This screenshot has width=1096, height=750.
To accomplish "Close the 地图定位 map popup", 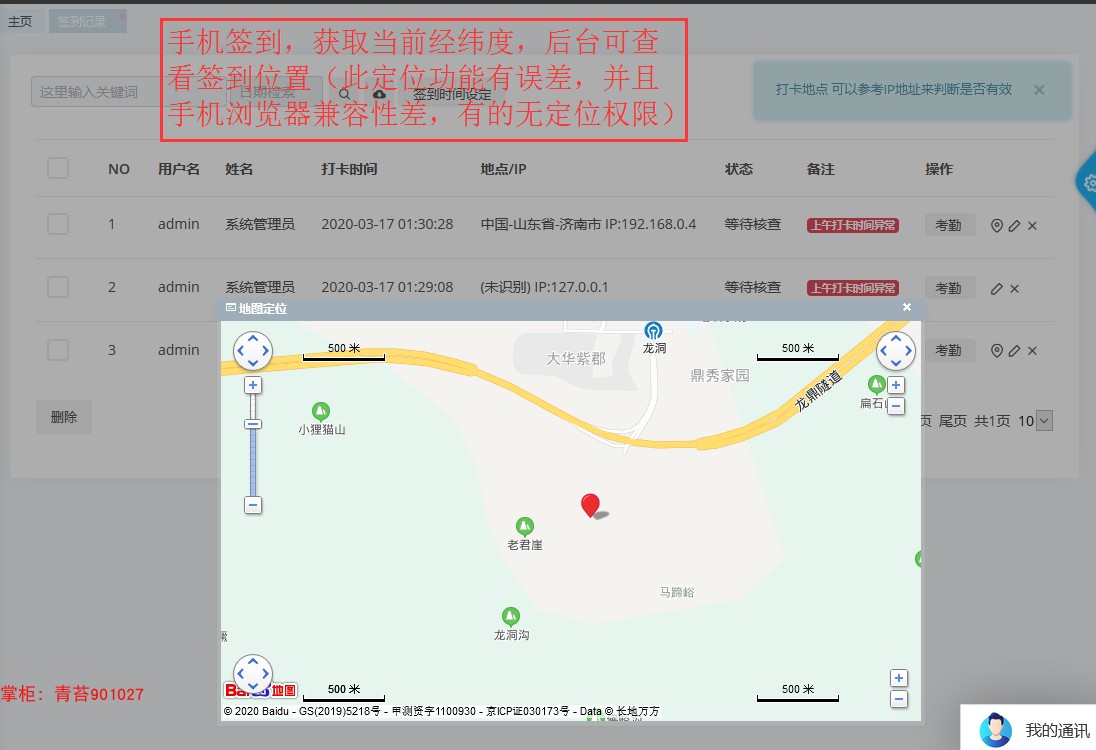I will click(907, 307).
